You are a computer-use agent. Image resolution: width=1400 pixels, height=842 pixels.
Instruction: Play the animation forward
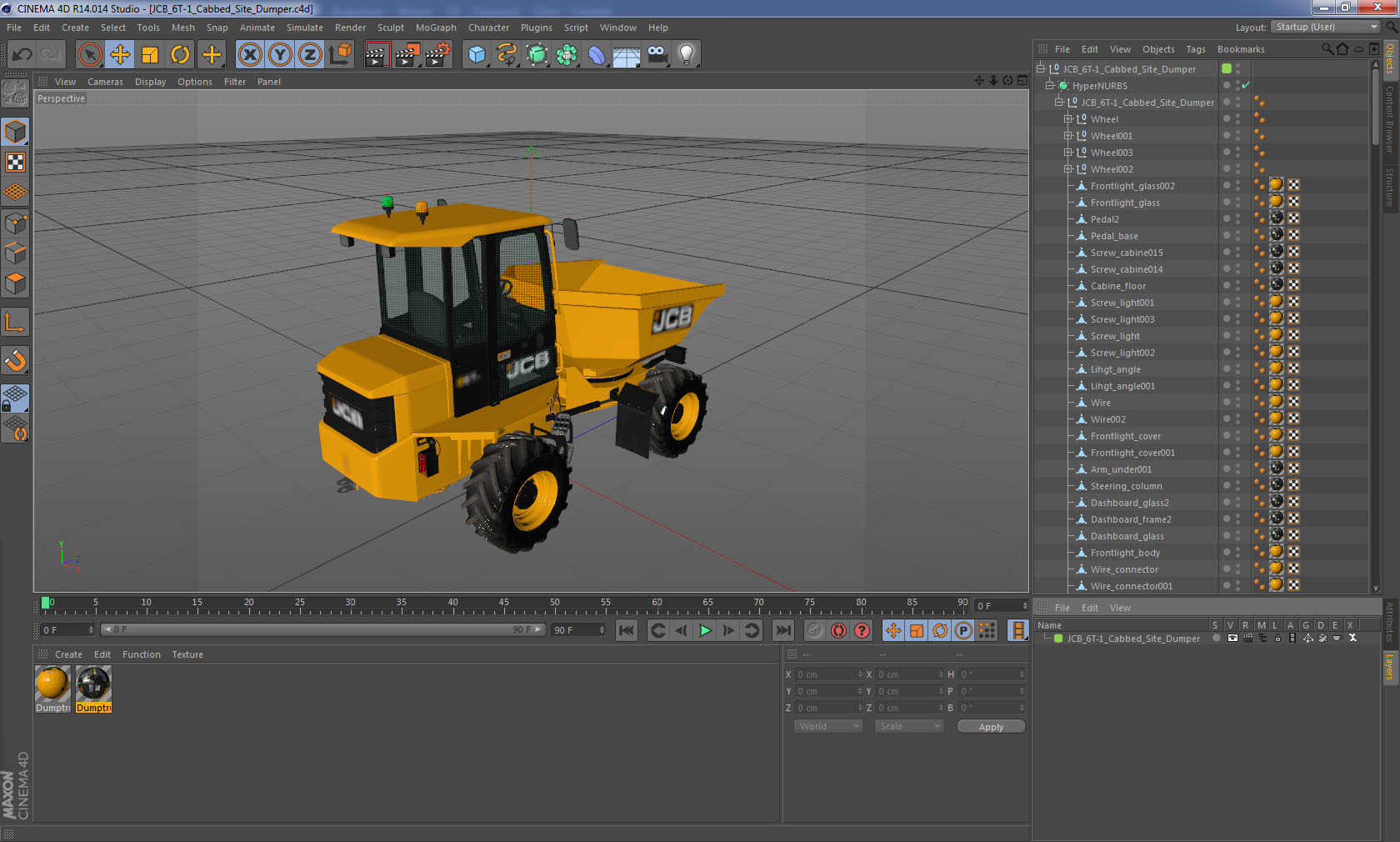[705, 631]
